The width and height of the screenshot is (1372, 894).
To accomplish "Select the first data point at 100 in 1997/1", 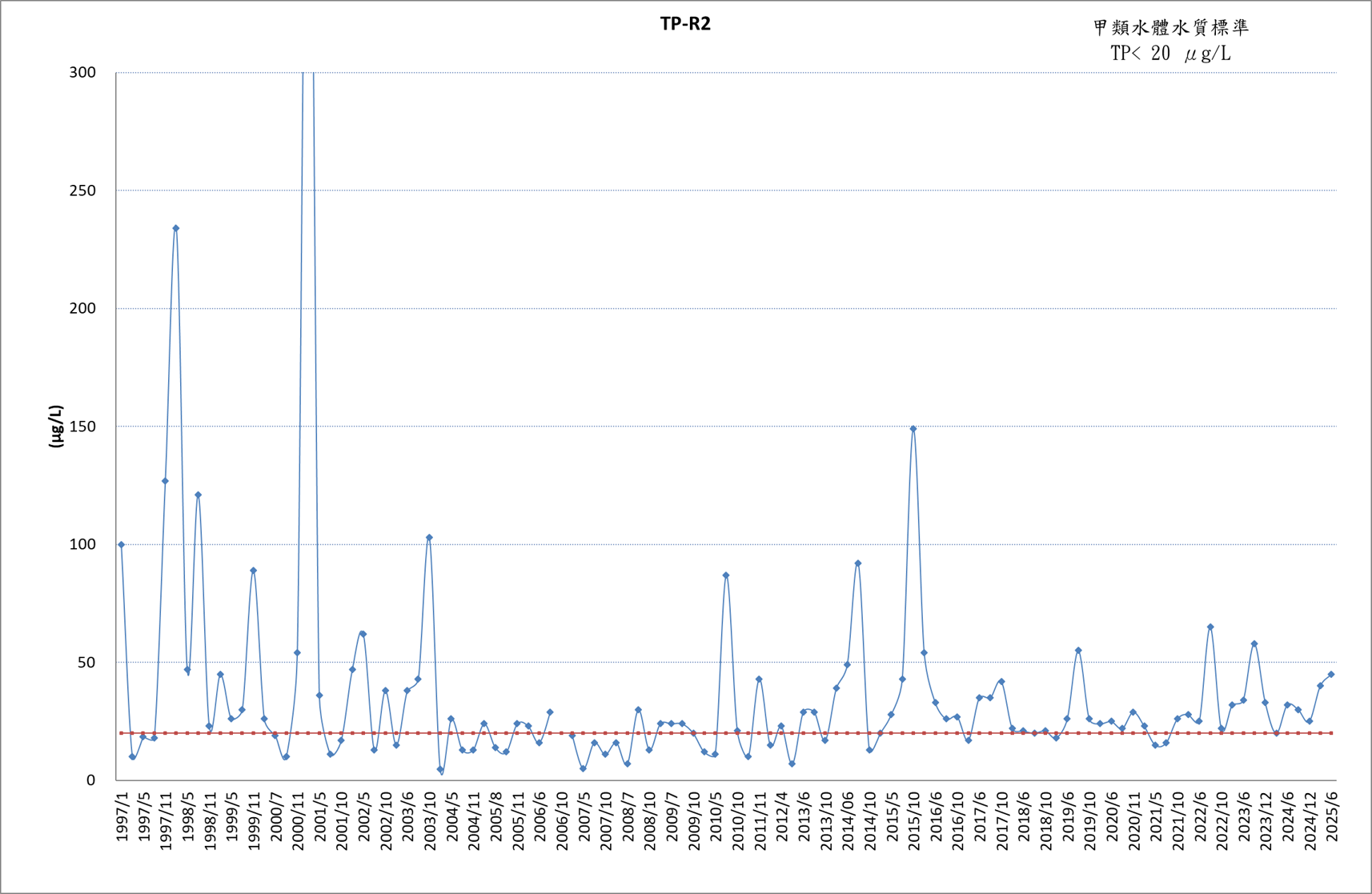I will click(122, 545).
